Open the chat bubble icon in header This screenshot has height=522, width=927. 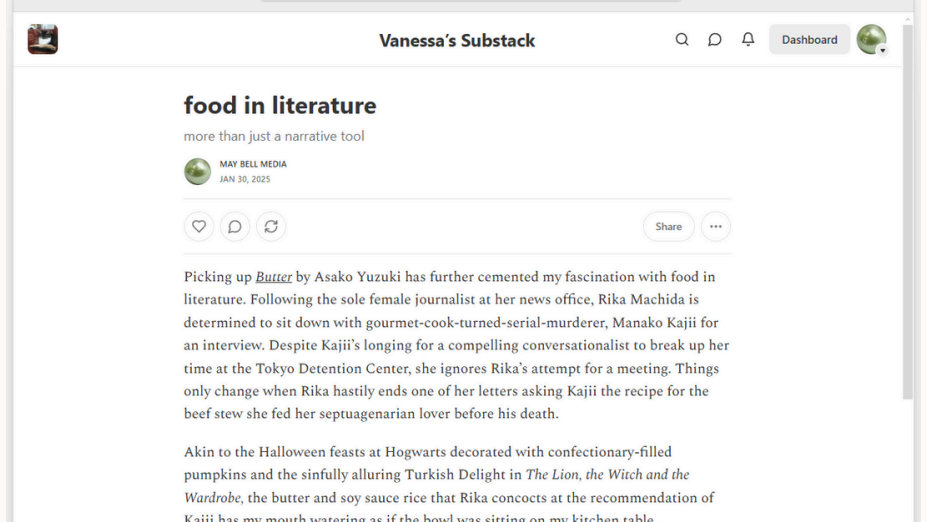tap(715, 40)
